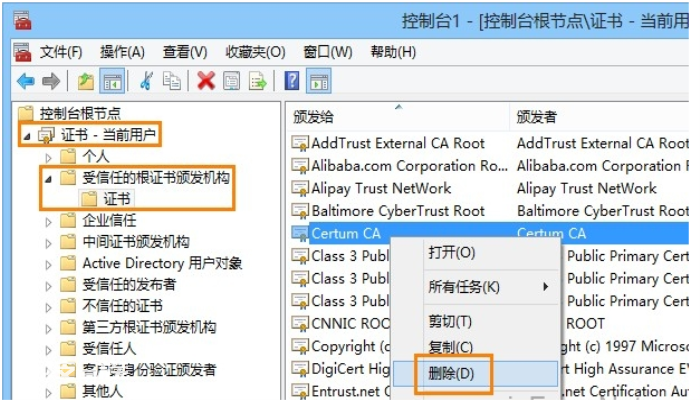Collapse the 受信任的根证书颁发机构 folder
This screenshot has height=400, width=700.
click(48, 179)
